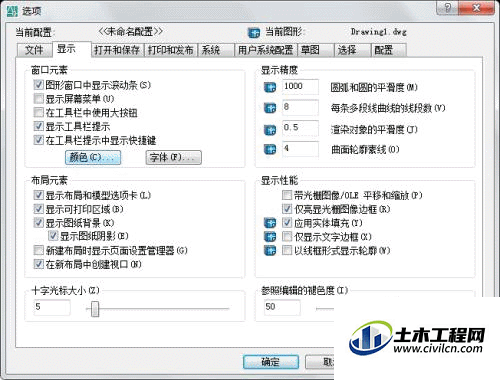Image resolution: width=500 pixels, height=380 pixels.
Task: Click the drawing icon next to 圆弧和圆的平滑度 field
Action: click(270, 87)
